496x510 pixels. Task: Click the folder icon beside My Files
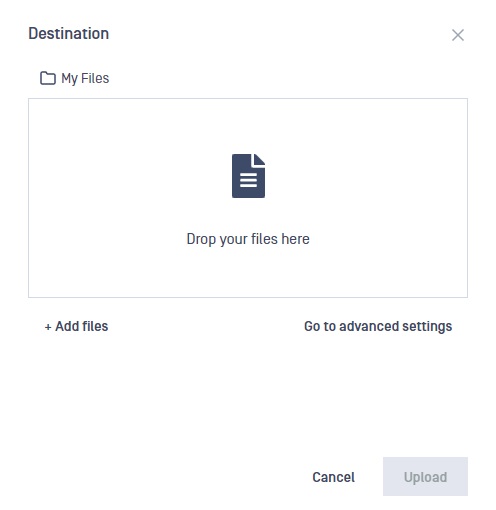coord(48,78)
